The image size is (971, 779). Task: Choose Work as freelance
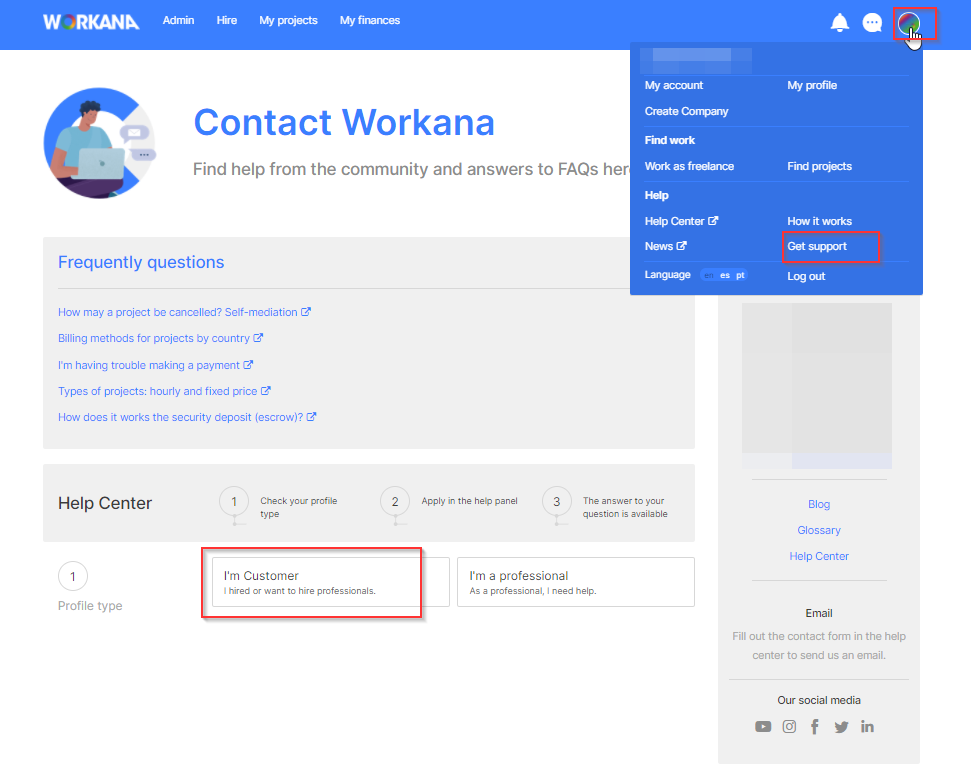pyautogui.click(x=689, y=167)
